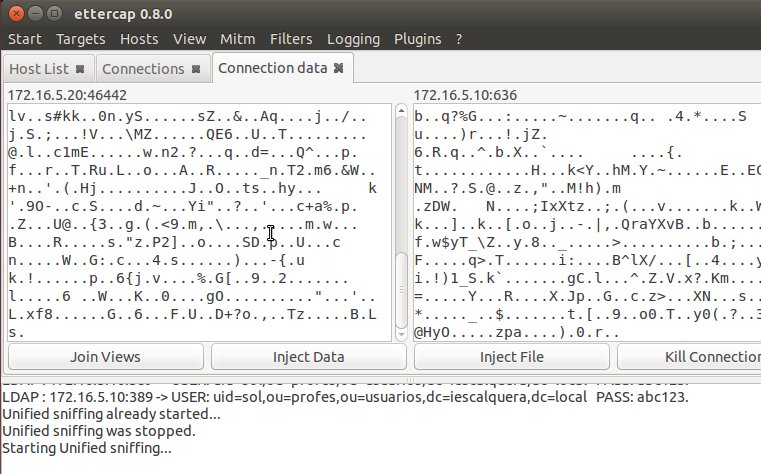Click the left pane line starting 'lv..s#kk'
Image resolution: width=761 pixels, height=474 pixels.
[x=188, y=116]
